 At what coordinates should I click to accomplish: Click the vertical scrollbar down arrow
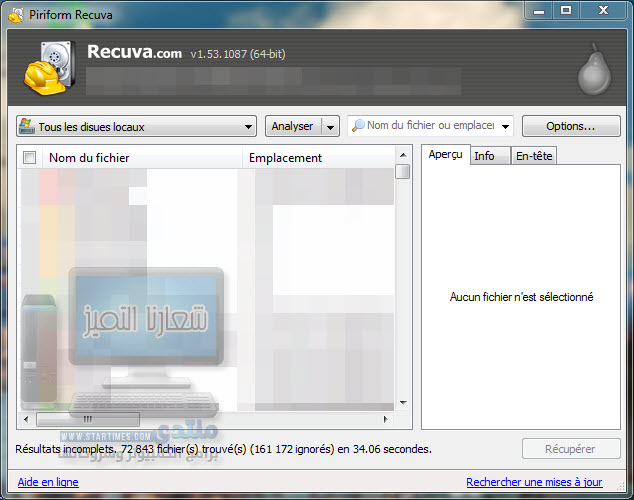[403, 402]
